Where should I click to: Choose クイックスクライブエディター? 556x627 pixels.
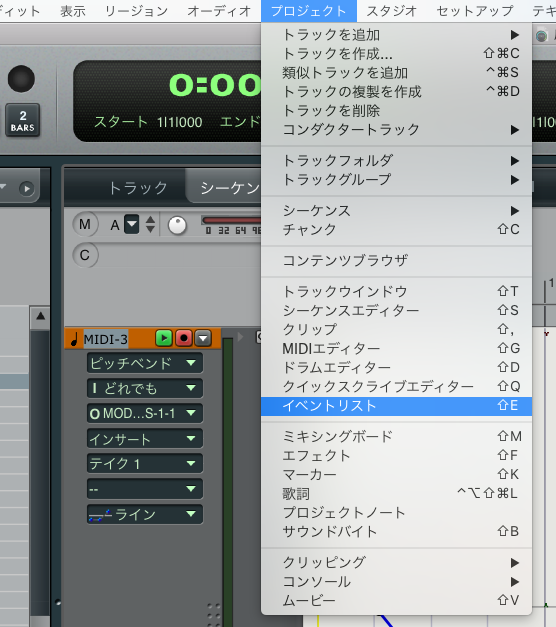pyautogui.click(x=396, y=386)
